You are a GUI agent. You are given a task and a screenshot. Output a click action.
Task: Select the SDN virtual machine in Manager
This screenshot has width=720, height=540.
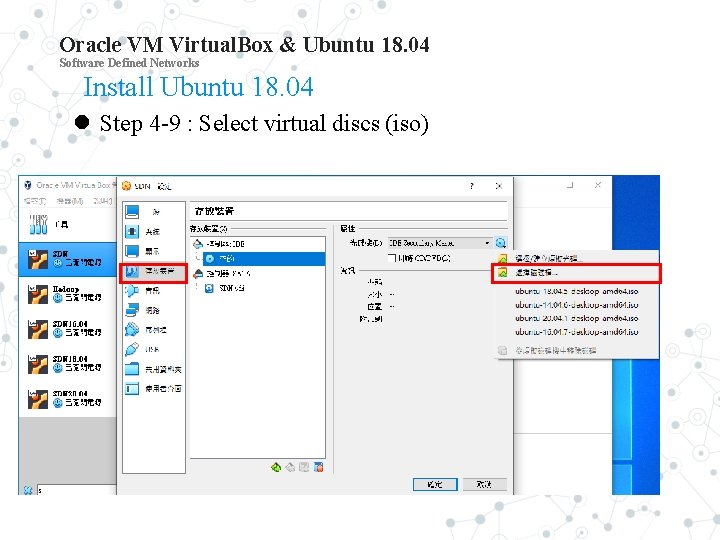coord(67,259)
